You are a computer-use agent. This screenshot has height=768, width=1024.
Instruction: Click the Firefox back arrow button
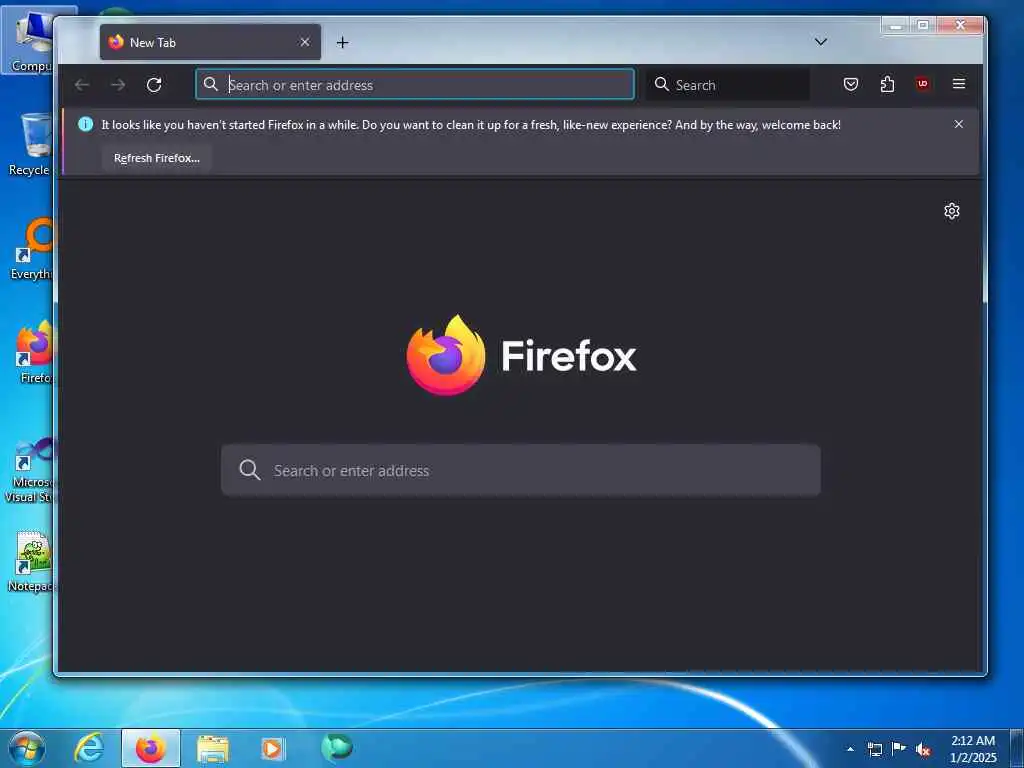pyautogui.click(x=82, y=85)
